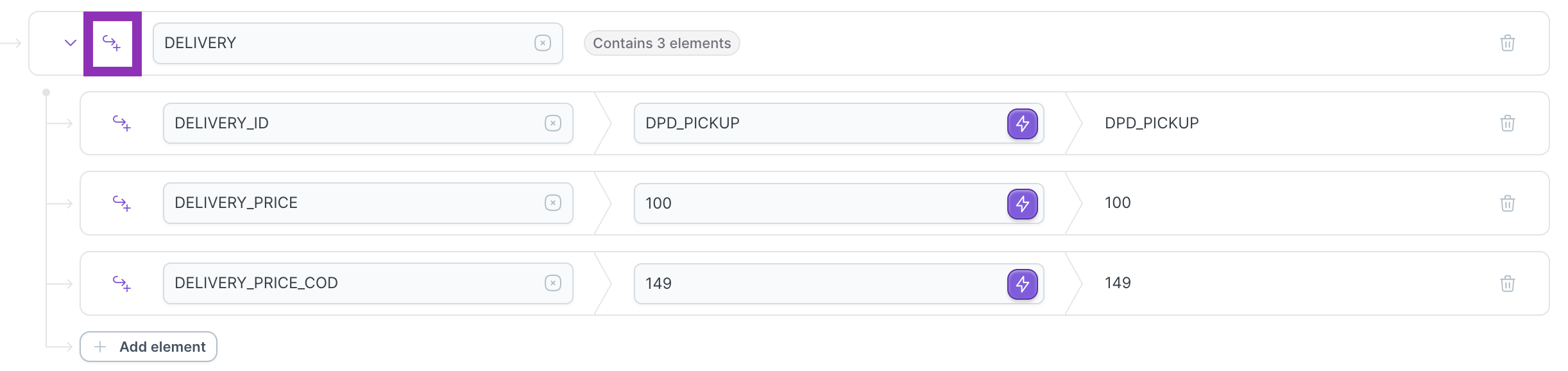This screenshot has width=1568, height=371.
Task: Click the add-nested-element icon beside DELIVERY
Action: click(x=112, y=44)
